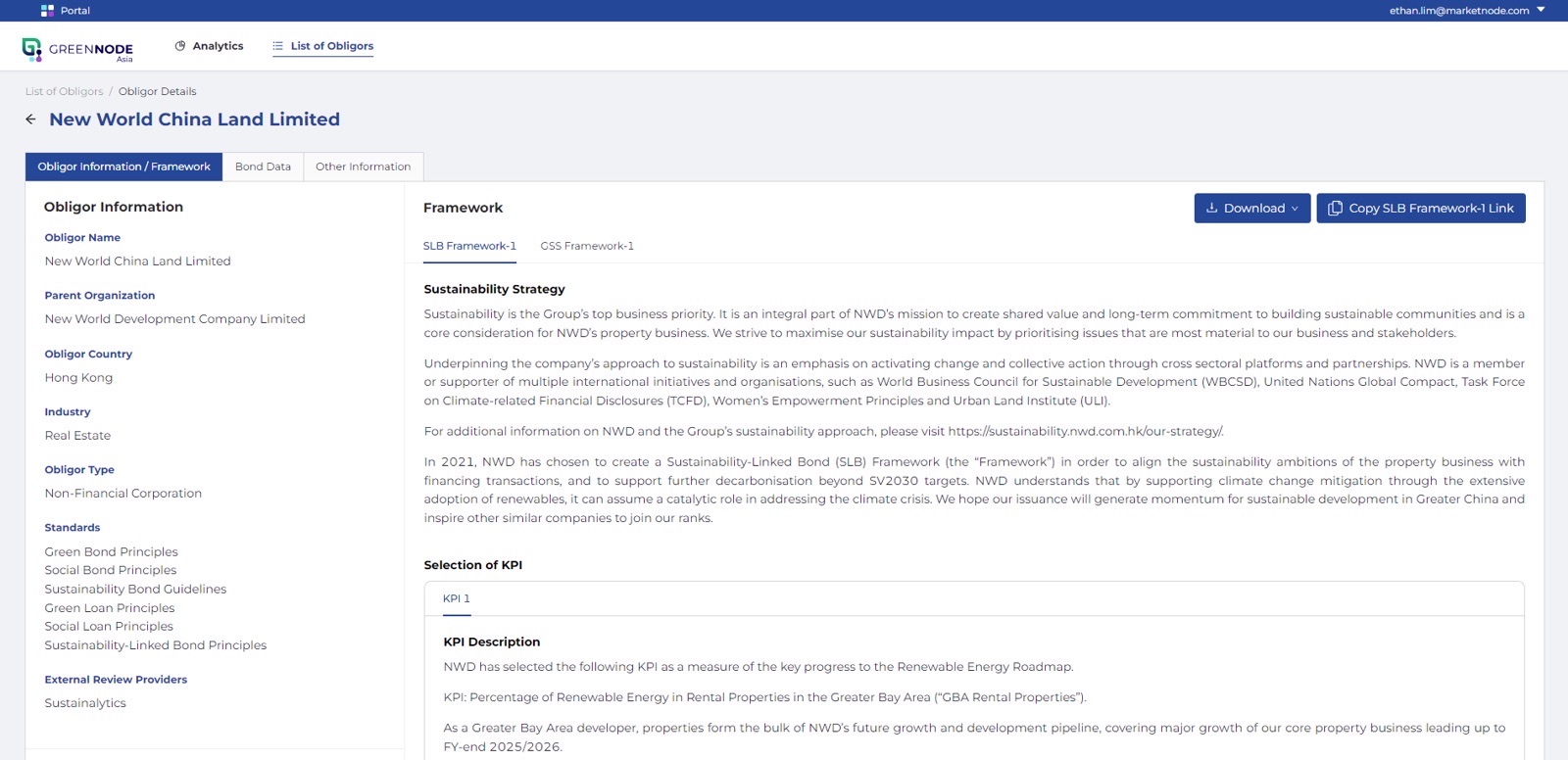Select Obligor Information / Framework tab
Screen dimensions: 1568x760
coord(124,166)
